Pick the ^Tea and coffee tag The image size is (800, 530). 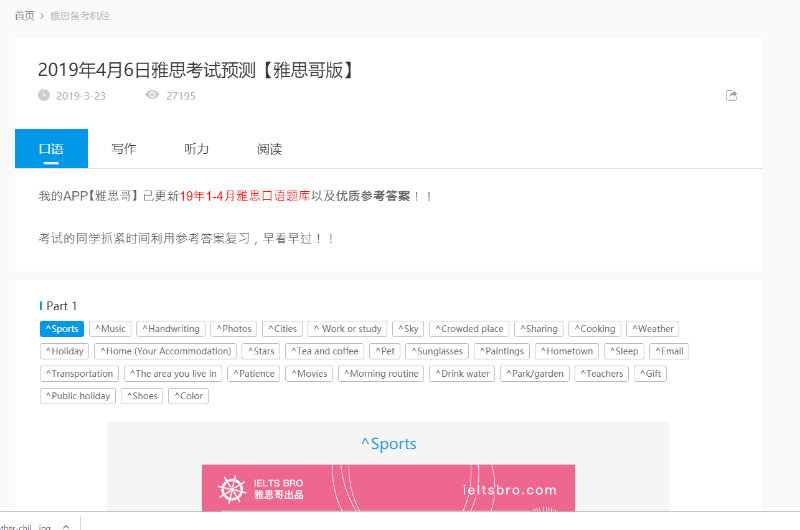(325, 351)
